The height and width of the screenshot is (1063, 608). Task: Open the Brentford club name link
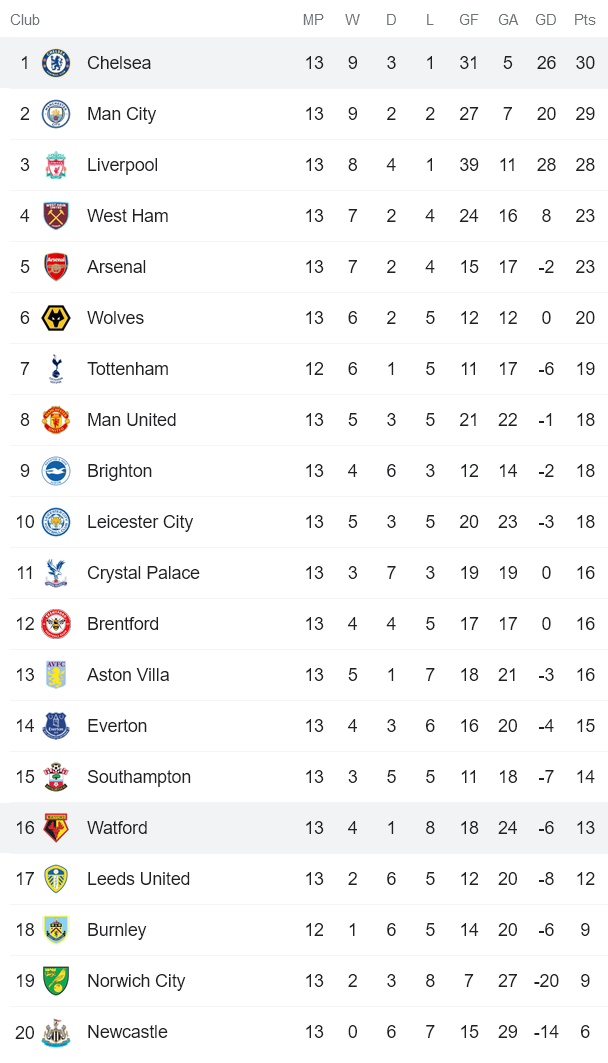click(123, 624)
